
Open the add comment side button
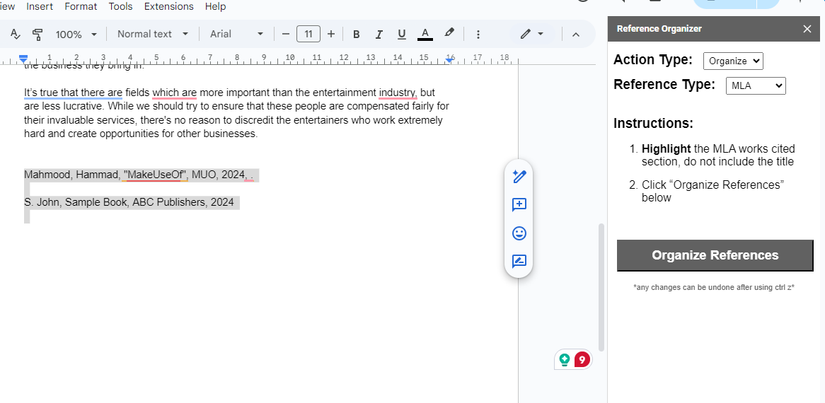point(519,205)
